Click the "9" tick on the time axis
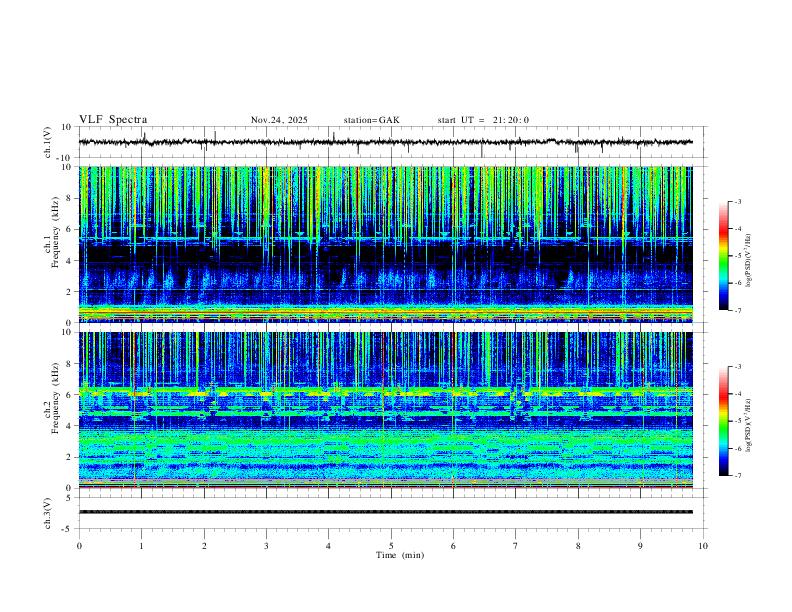Viewport: 792px width, 612px height. point(640,546)
